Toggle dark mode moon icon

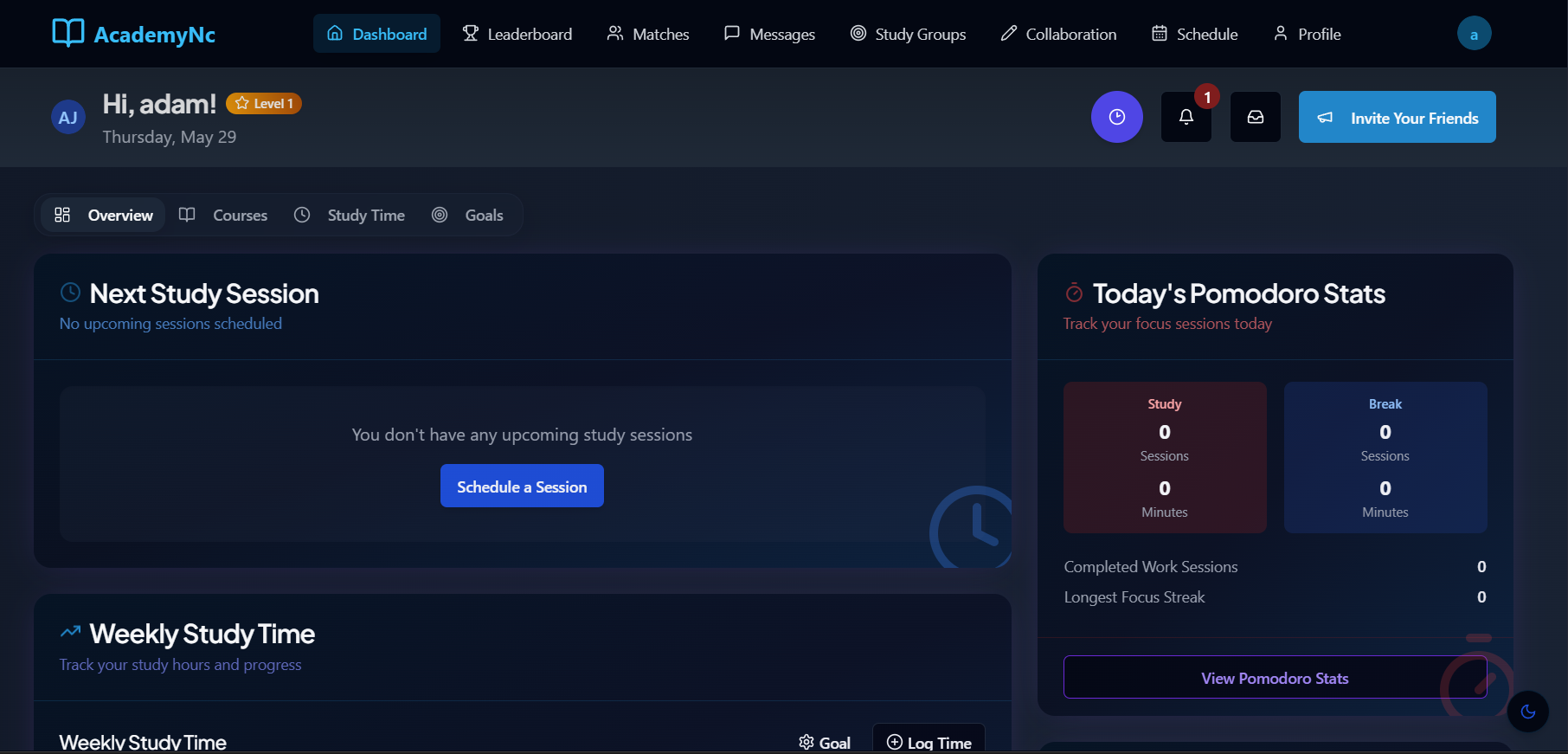tap(1528, 712)
